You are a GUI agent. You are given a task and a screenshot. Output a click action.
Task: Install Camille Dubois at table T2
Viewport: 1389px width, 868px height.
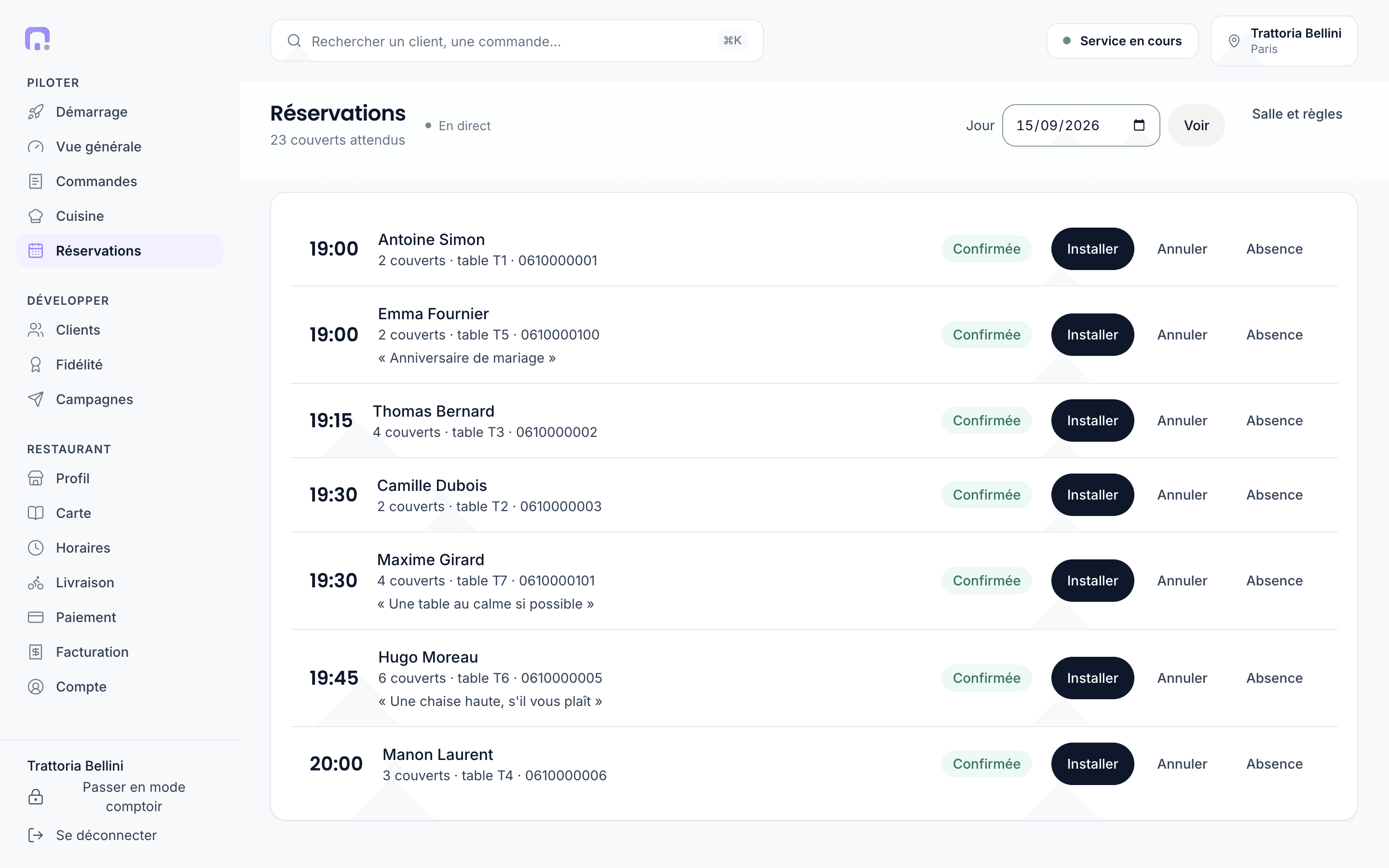coord(1092,495)
